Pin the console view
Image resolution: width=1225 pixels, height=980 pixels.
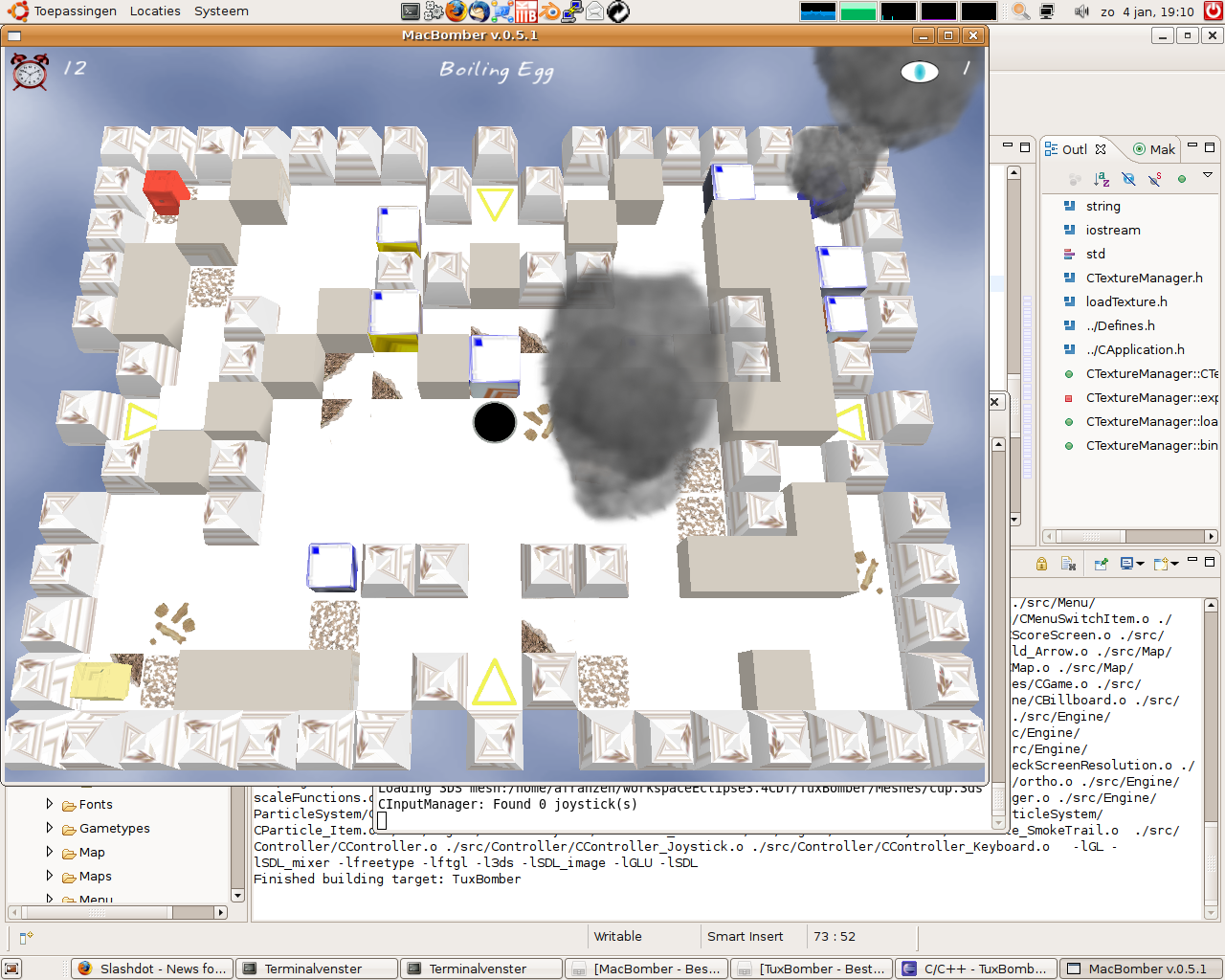coord(1102,564)
